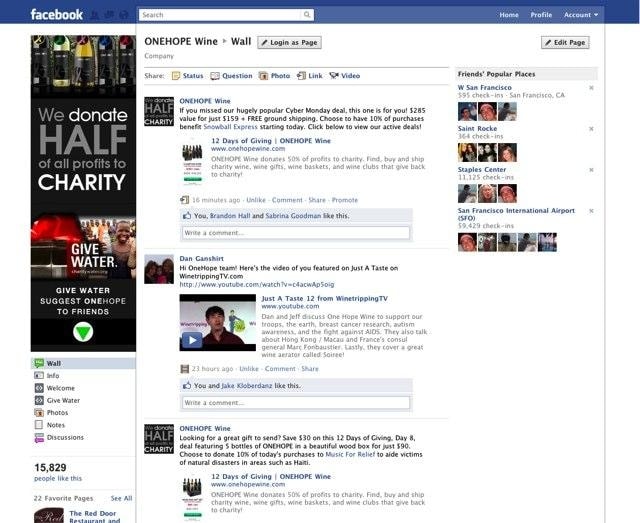Image resolution: width=640 pixels, height=523 pixels.
Task: Open Info page tab label
Action: pos(53,376)
